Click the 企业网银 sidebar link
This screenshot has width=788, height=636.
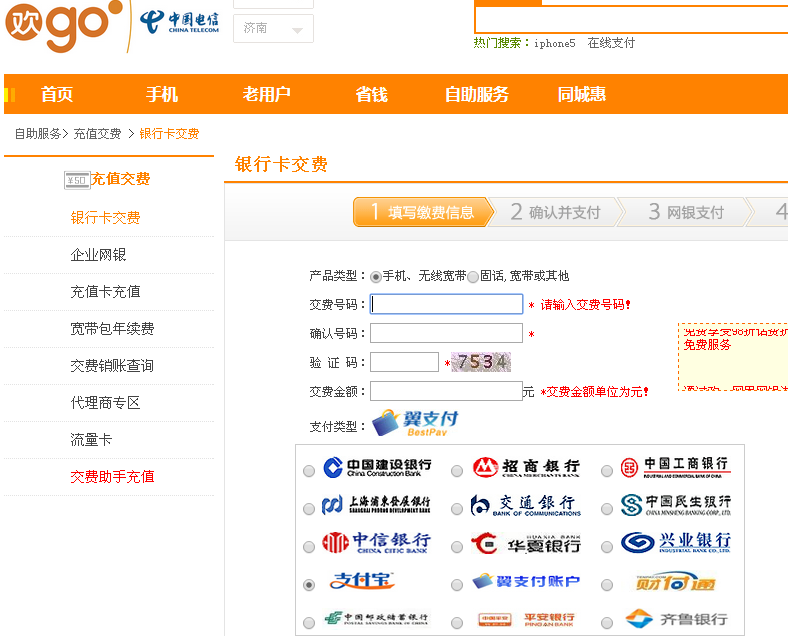click(x=98, y=255)
